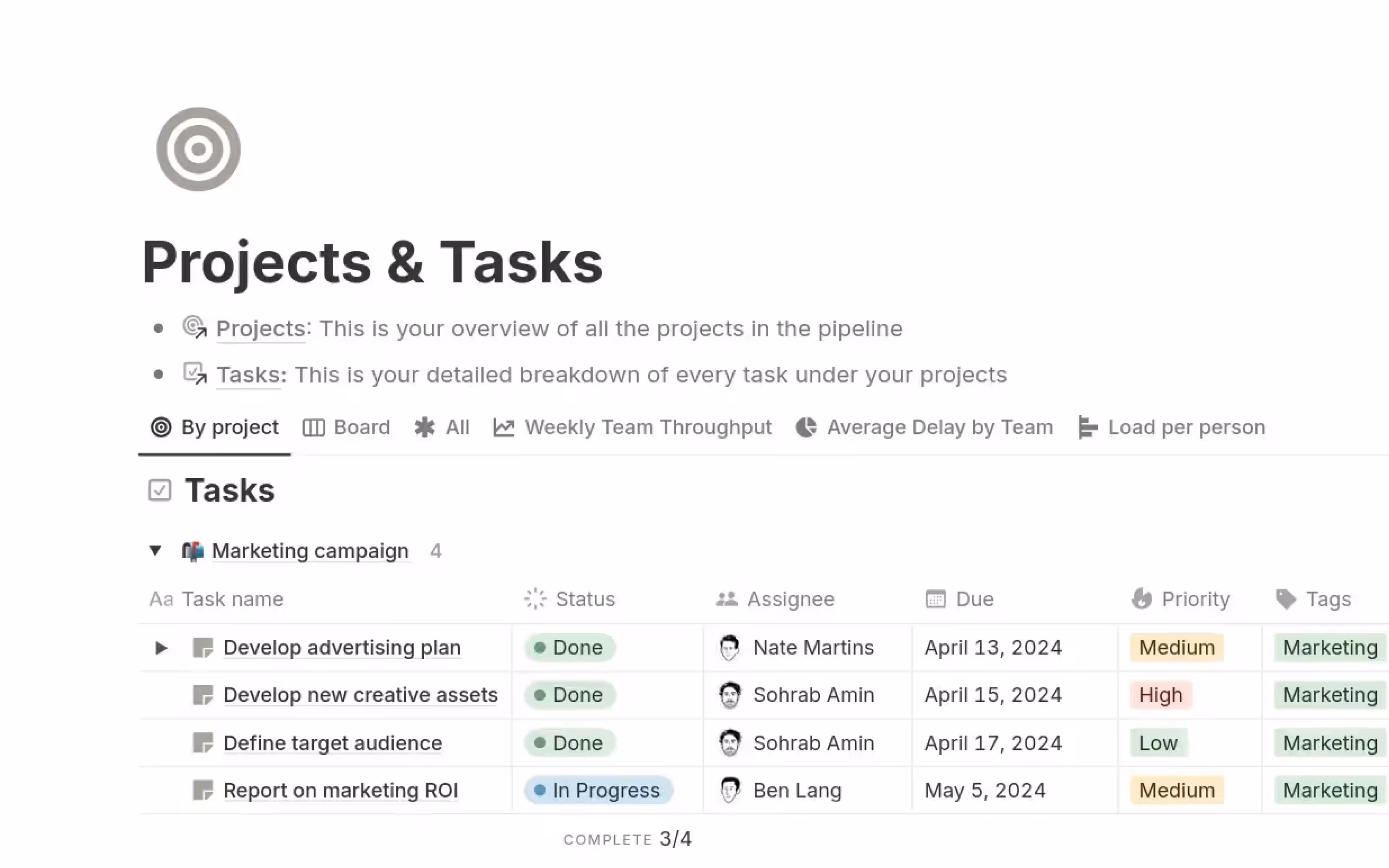The height and width of the screenshot is (868, 1389).
Task: Open the Average Delay by Team pie view
Action: (939, 427)
